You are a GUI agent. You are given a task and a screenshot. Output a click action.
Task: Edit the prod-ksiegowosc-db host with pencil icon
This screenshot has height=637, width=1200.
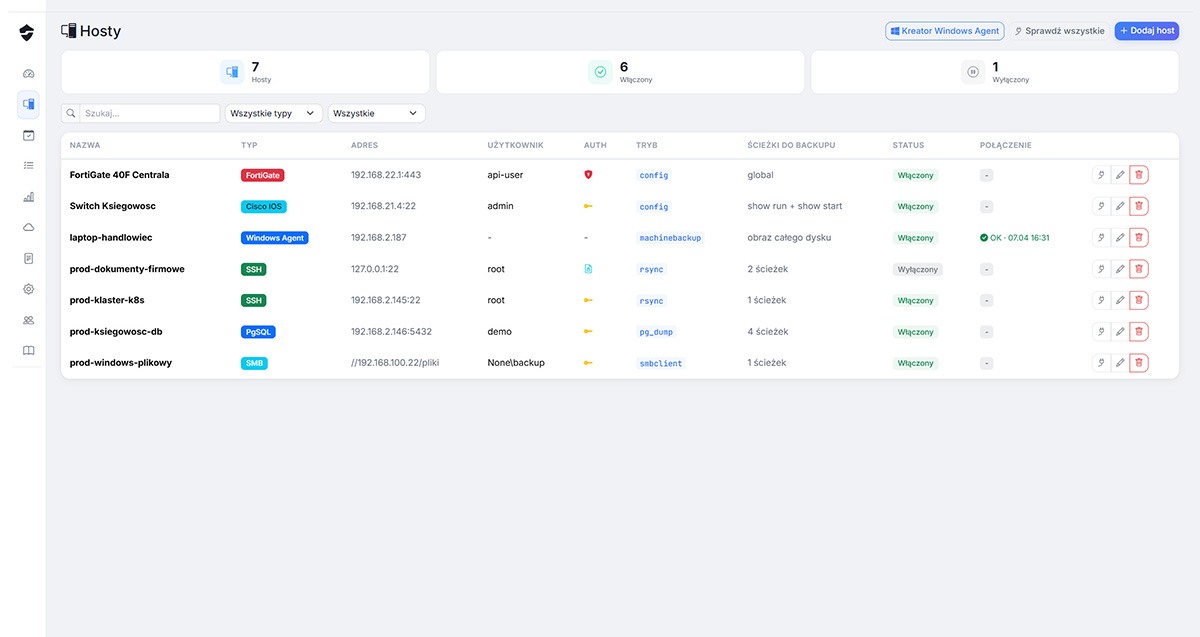coord(1120,332)
